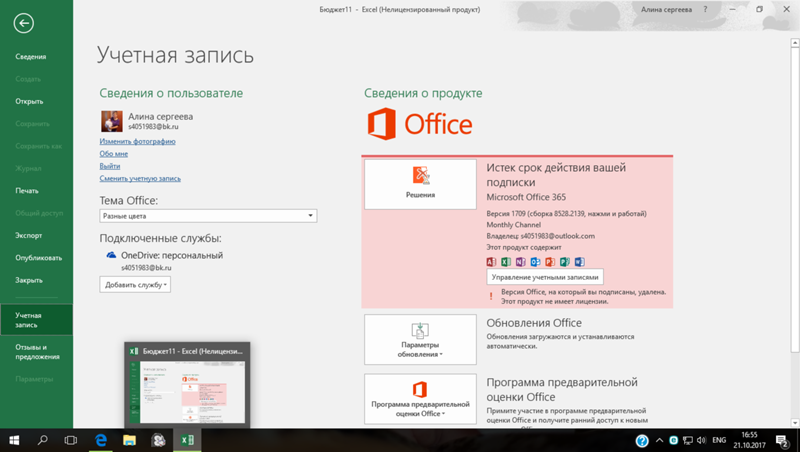Open File Explorer from taskbar

coord(130,440)
